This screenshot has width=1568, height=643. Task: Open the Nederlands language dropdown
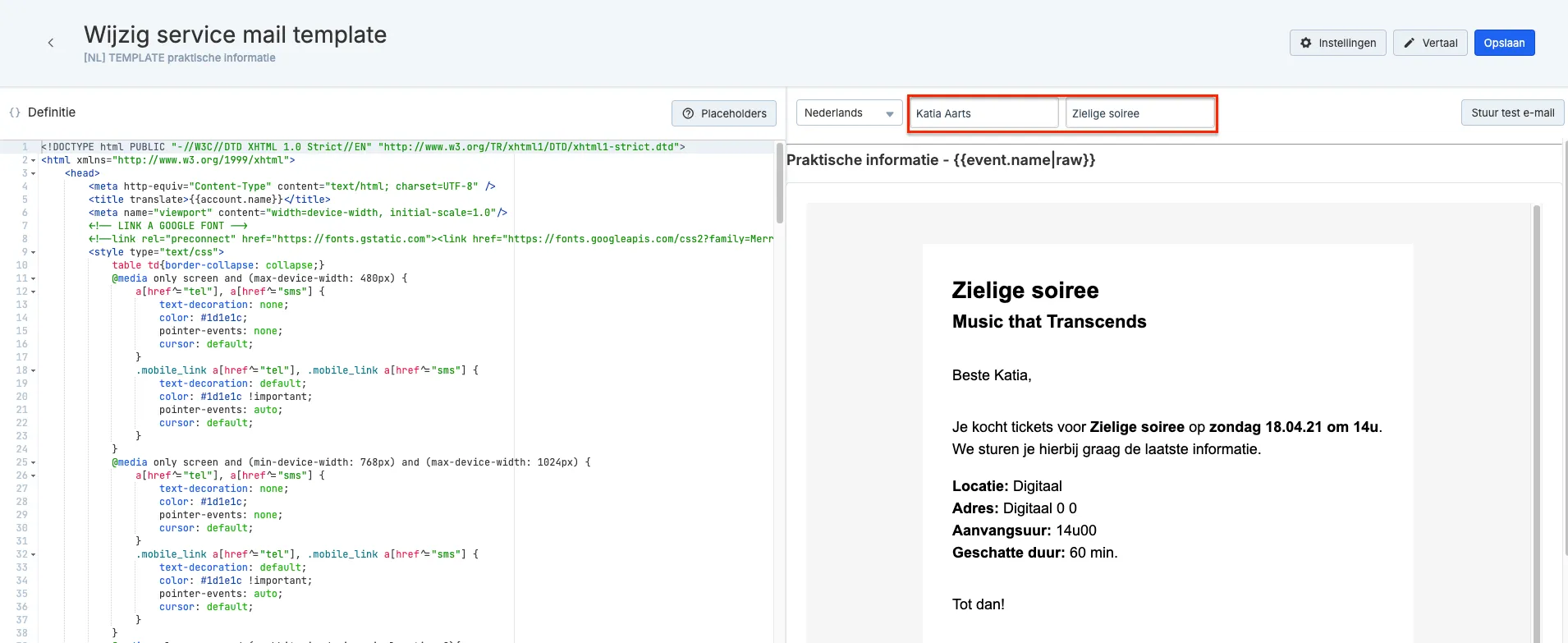(x=849, y=113)
